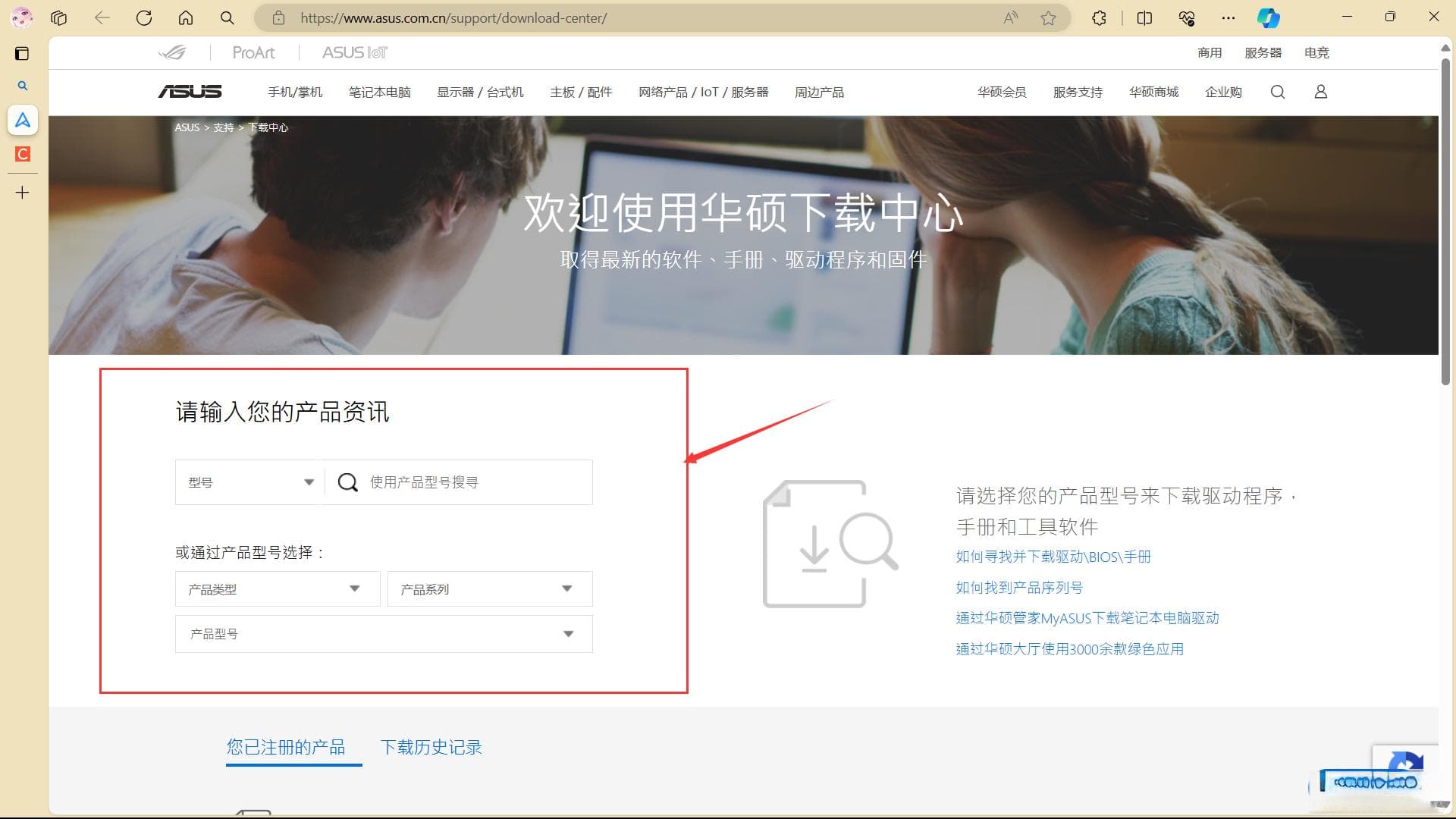Image resolution: width=1456 pixels, height=819 pixels.
Task: Open link 通过华硕大厅使用3000余款绿色应用
Action: tap(1070, 649)
